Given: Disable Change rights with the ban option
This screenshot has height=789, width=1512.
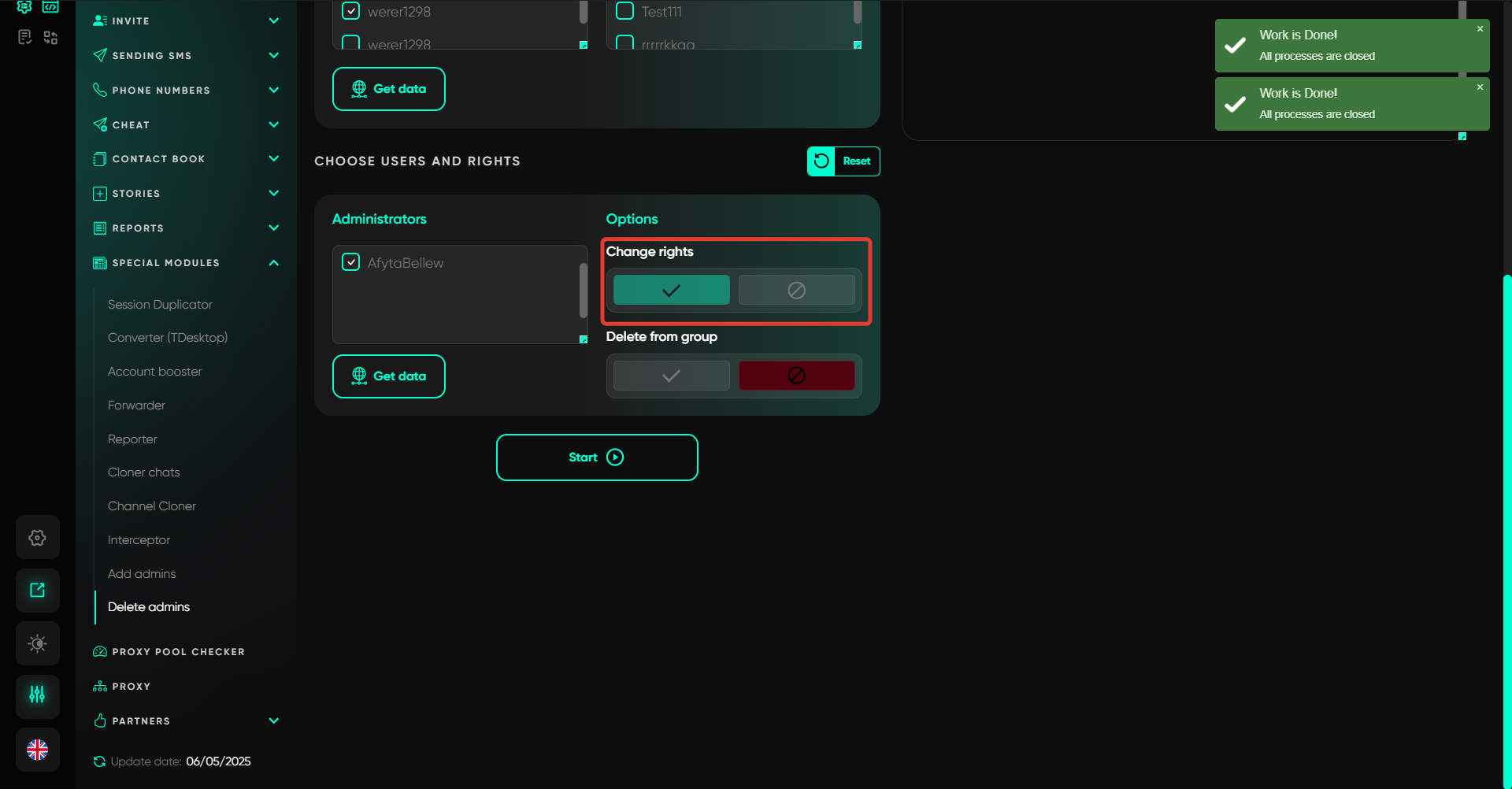Looking at the screenshot, I should (x=796, y=291).
